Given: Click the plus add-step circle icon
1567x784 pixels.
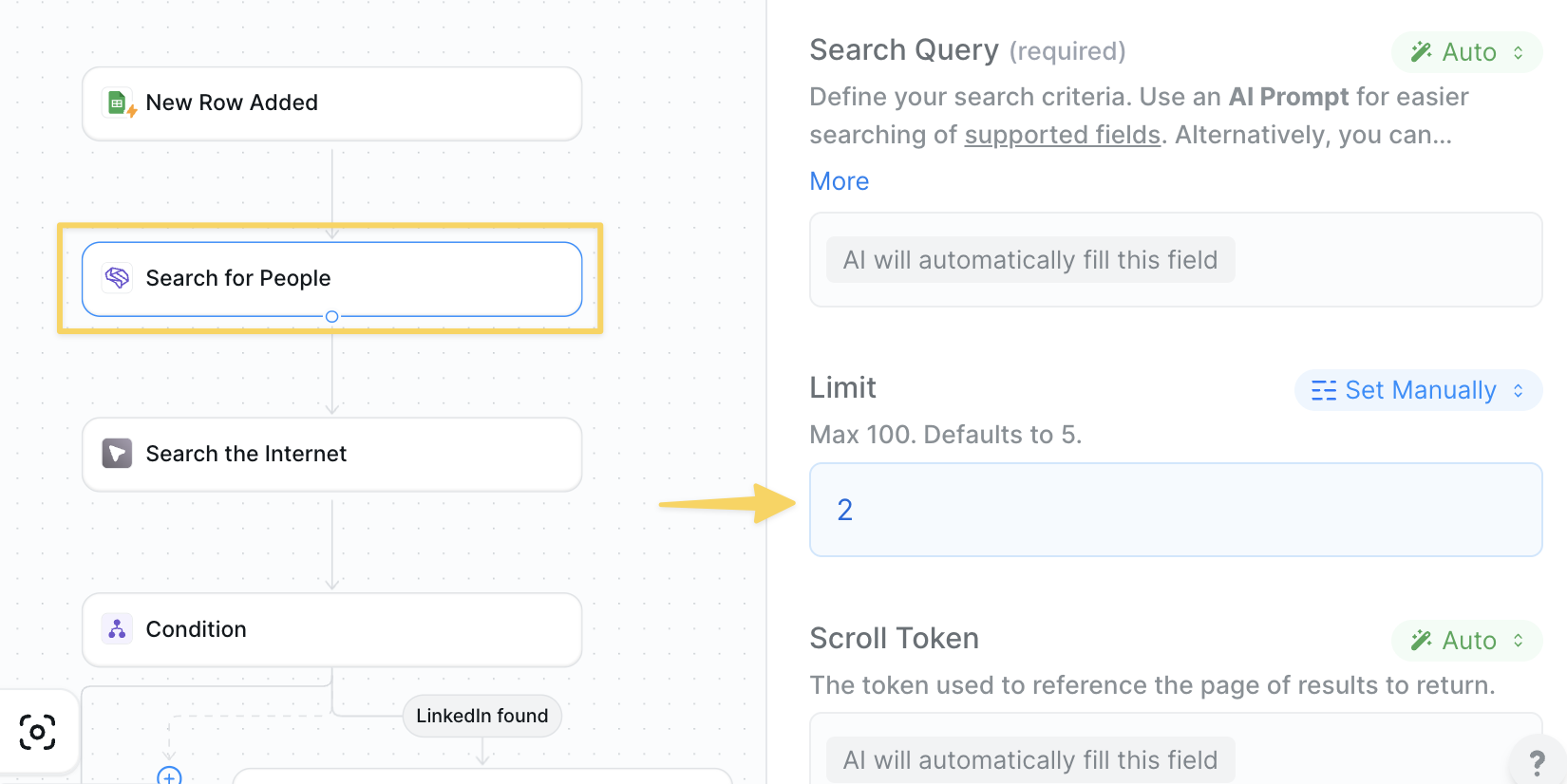Looking at the screenshot, I should [x=169, y=776].
